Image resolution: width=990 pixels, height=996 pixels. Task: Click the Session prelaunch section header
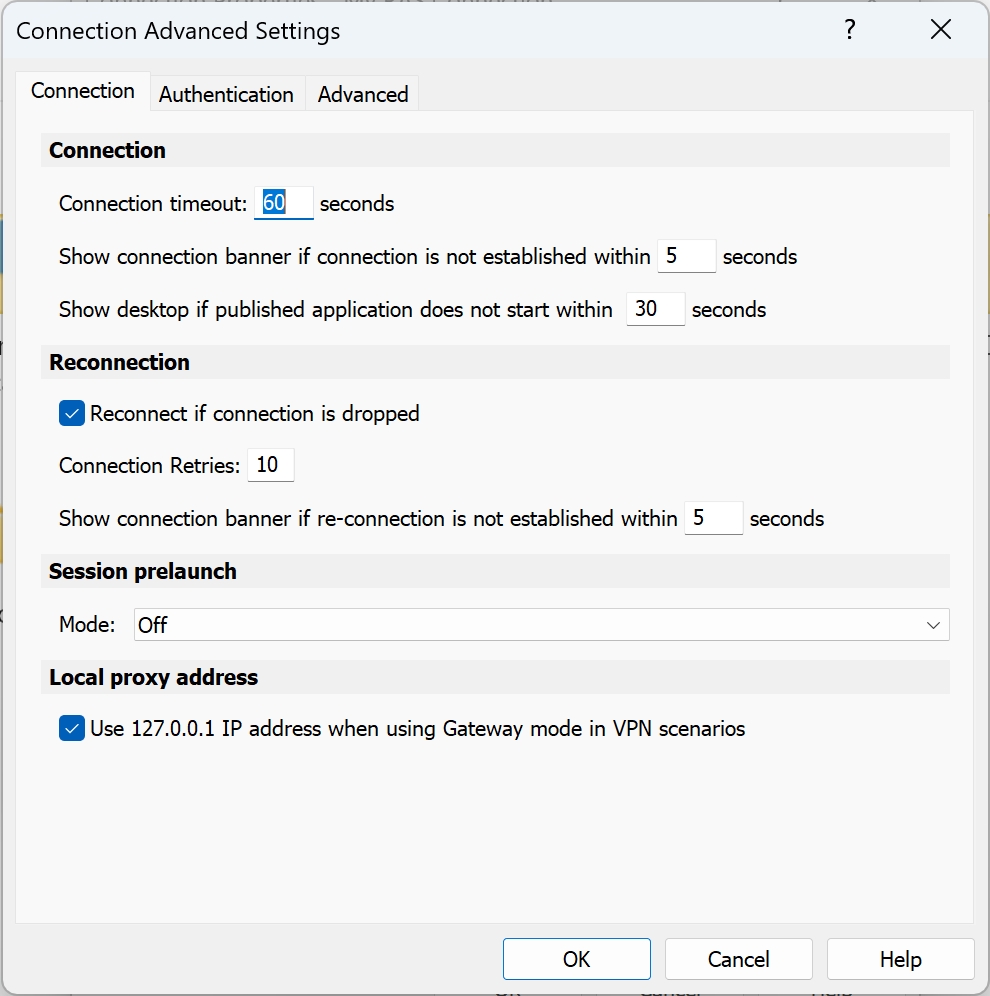[143, 571]
